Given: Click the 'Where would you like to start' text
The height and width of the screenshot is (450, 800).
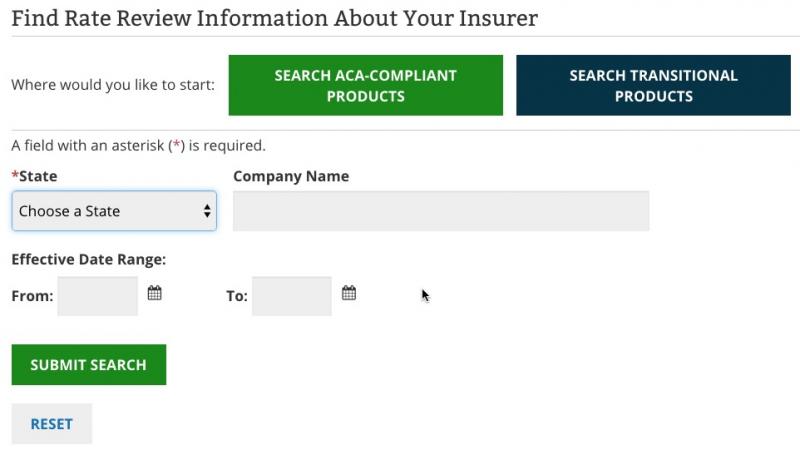Looking at the screenshot, I should 113,85.
